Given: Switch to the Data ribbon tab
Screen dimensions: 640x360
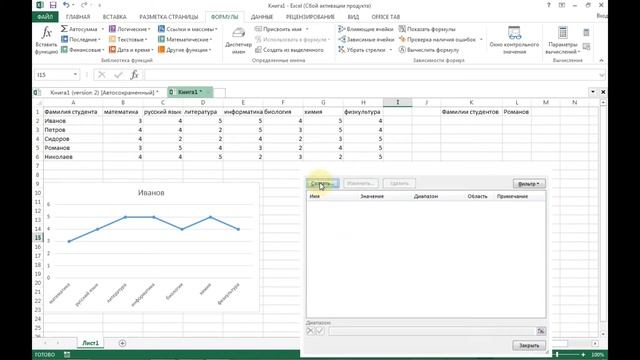Looking at the screenshot, I should pyautogui.click(x=262, y=17).
